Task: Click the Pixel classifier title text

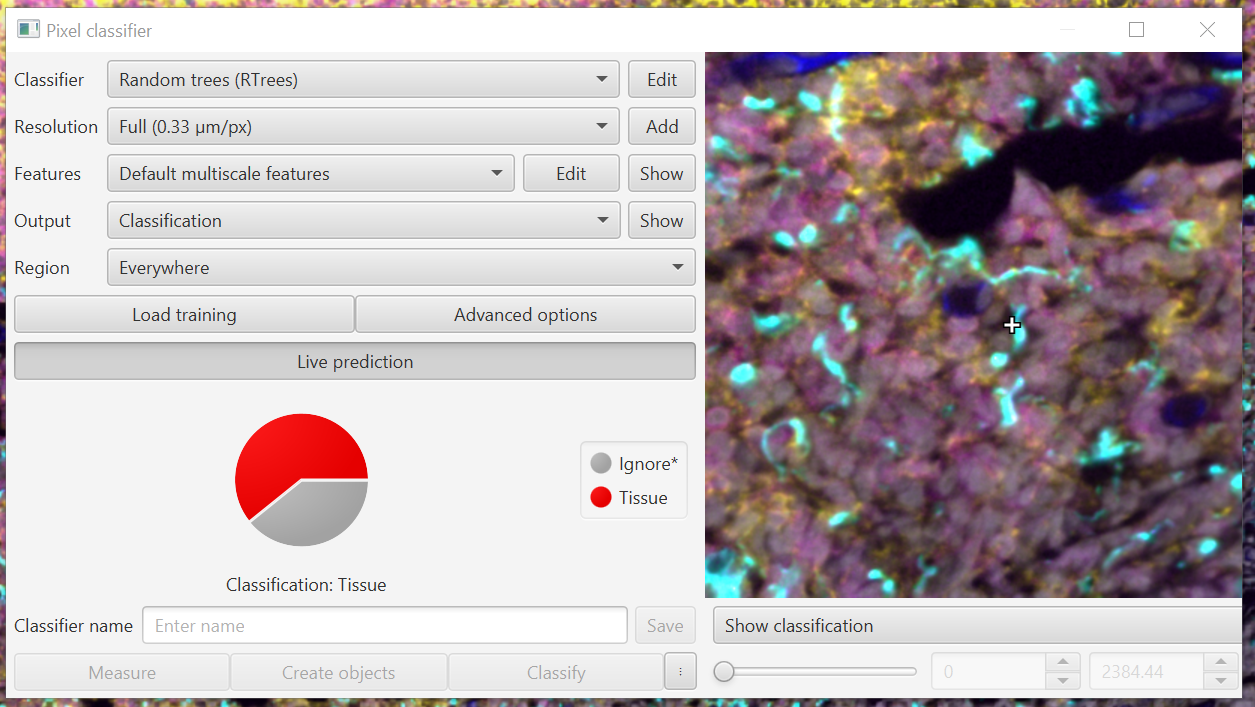Action: 99,31
